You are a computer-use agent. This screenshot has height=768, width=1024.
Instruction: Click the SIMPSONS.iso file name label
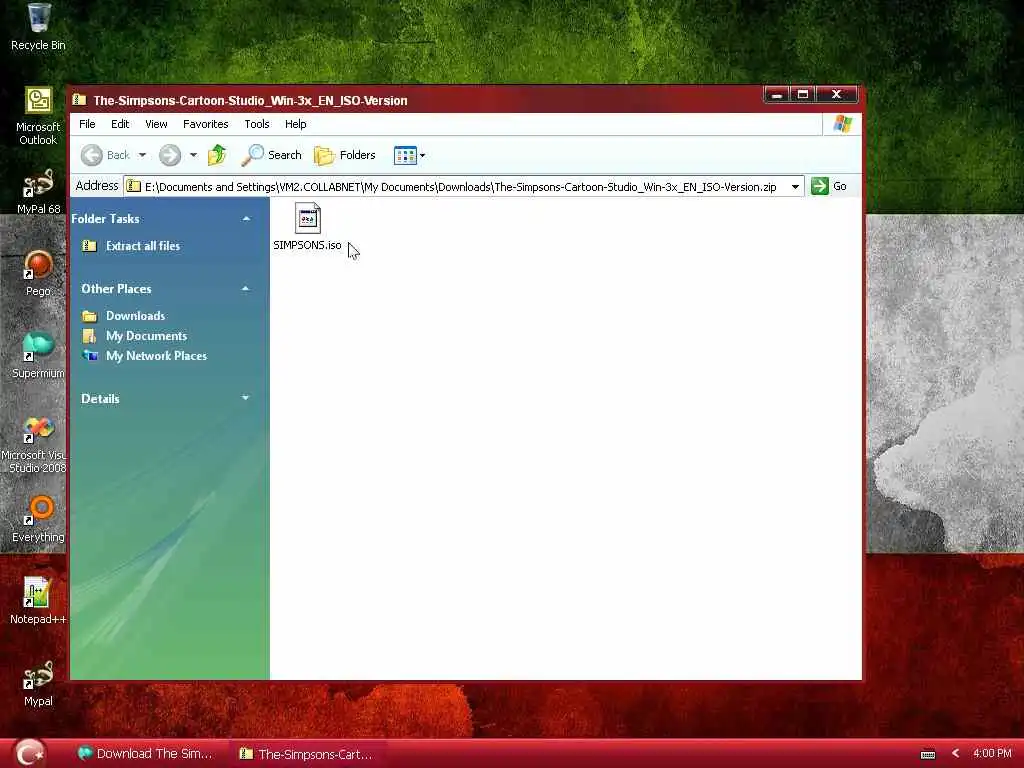(x=307, y=246)
